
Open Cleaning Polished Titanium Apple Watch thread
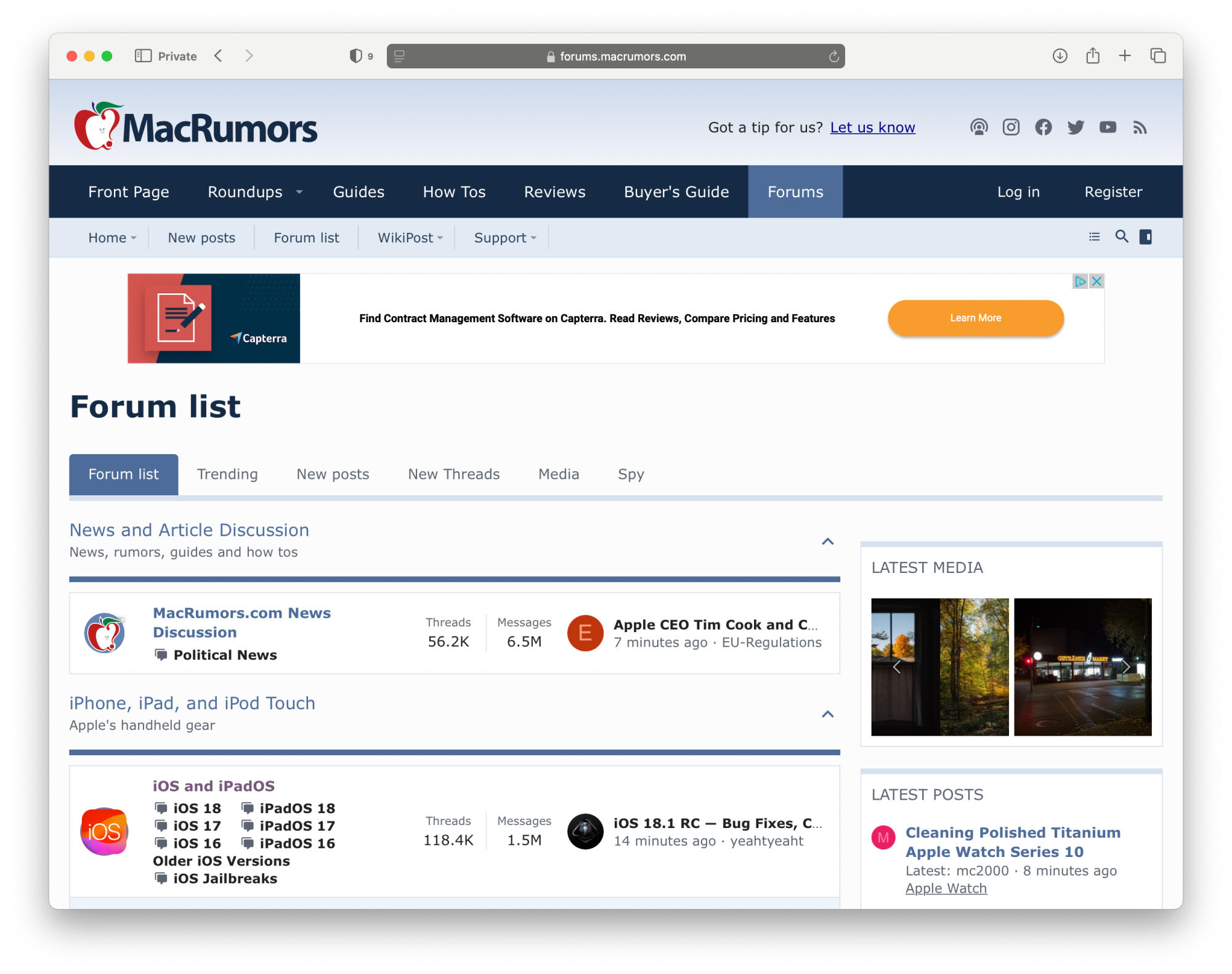tap(1013, 842)
